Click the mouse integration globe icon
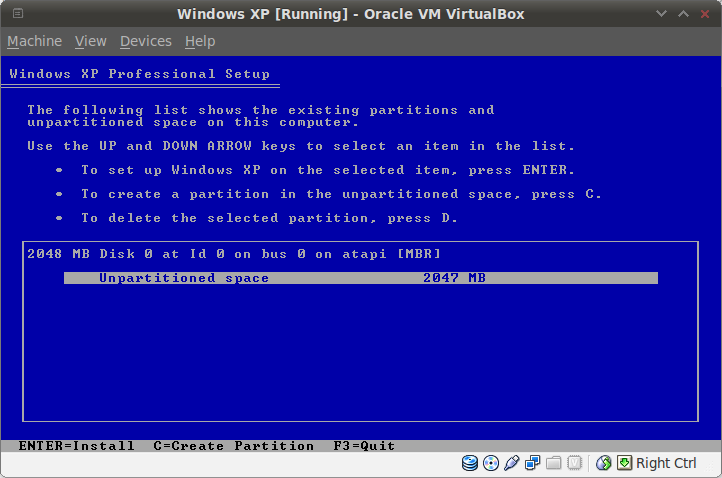This screenshot has height=478, width=722. pyautogui.click(x=603, y=463)
